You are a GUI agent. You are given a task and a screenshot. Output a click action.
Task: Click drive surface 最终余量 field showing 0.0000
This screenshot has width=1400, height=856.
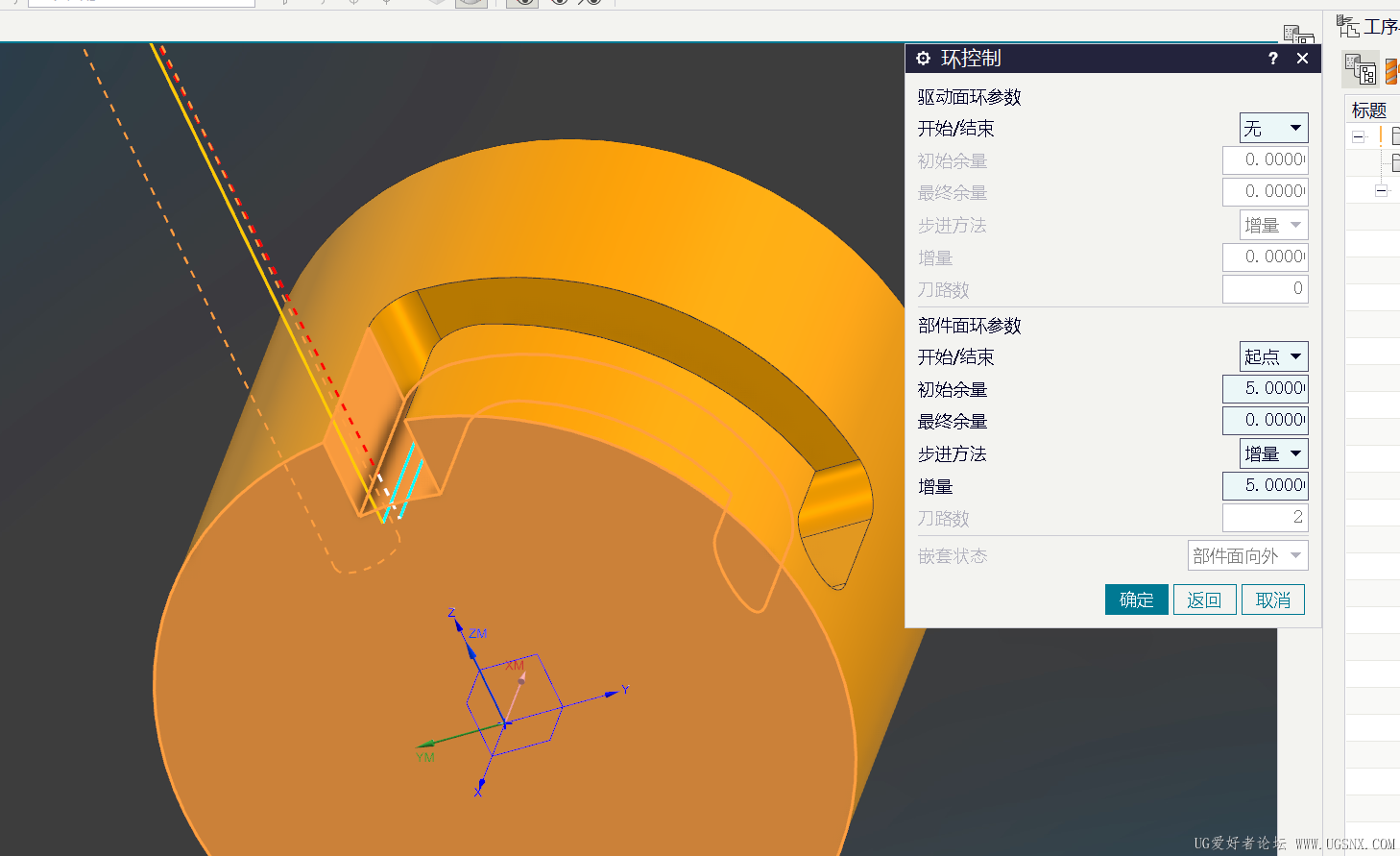1265,192
